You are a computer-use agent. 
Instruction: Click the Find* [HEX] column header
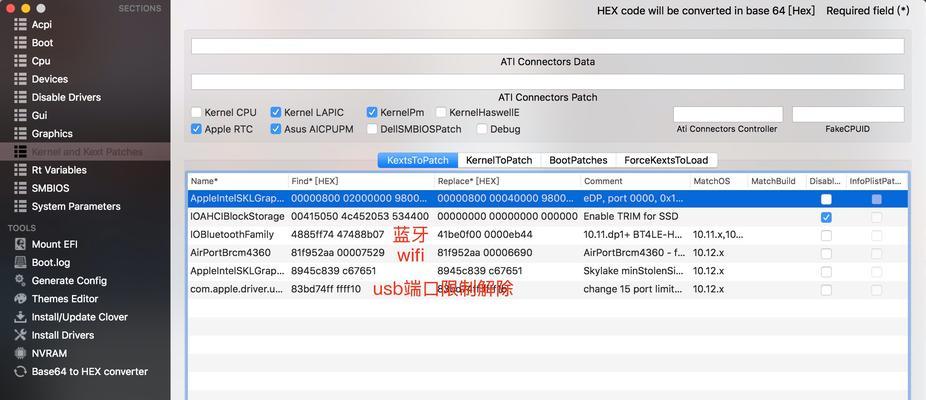[x=361, y=181]
